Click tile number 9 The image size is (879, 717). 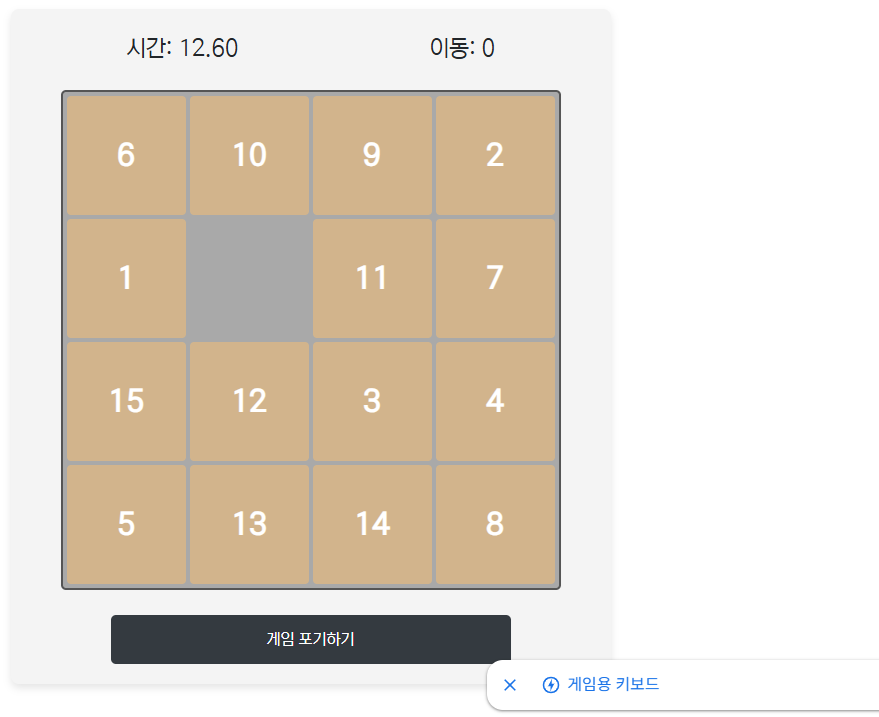[x=372, y=155]
